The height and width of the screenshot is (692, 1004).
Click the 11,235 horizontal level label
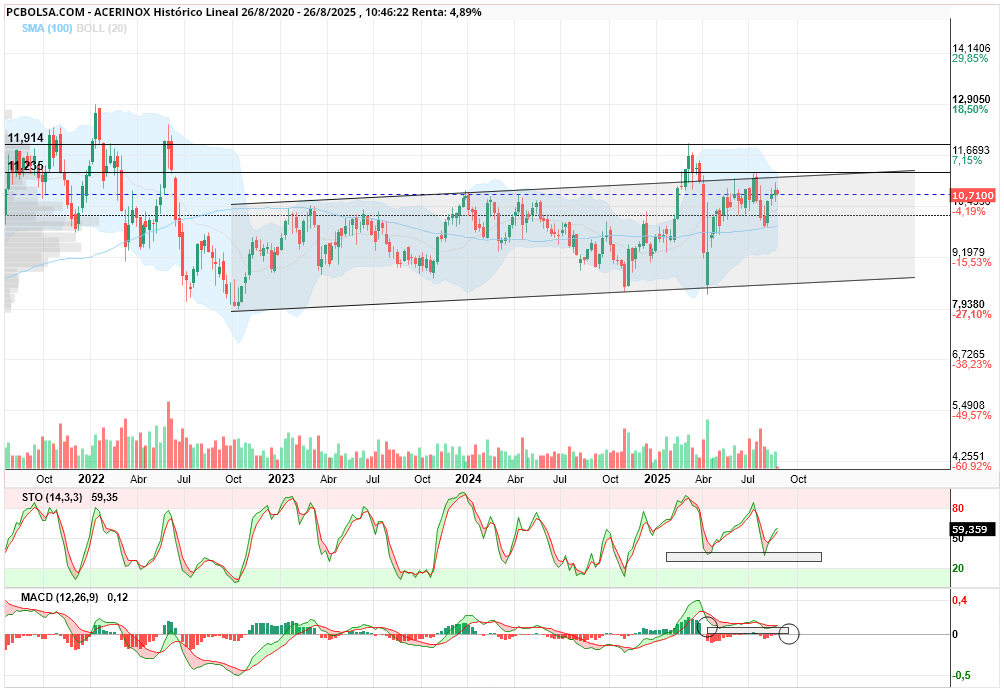[x=26, y=166]
